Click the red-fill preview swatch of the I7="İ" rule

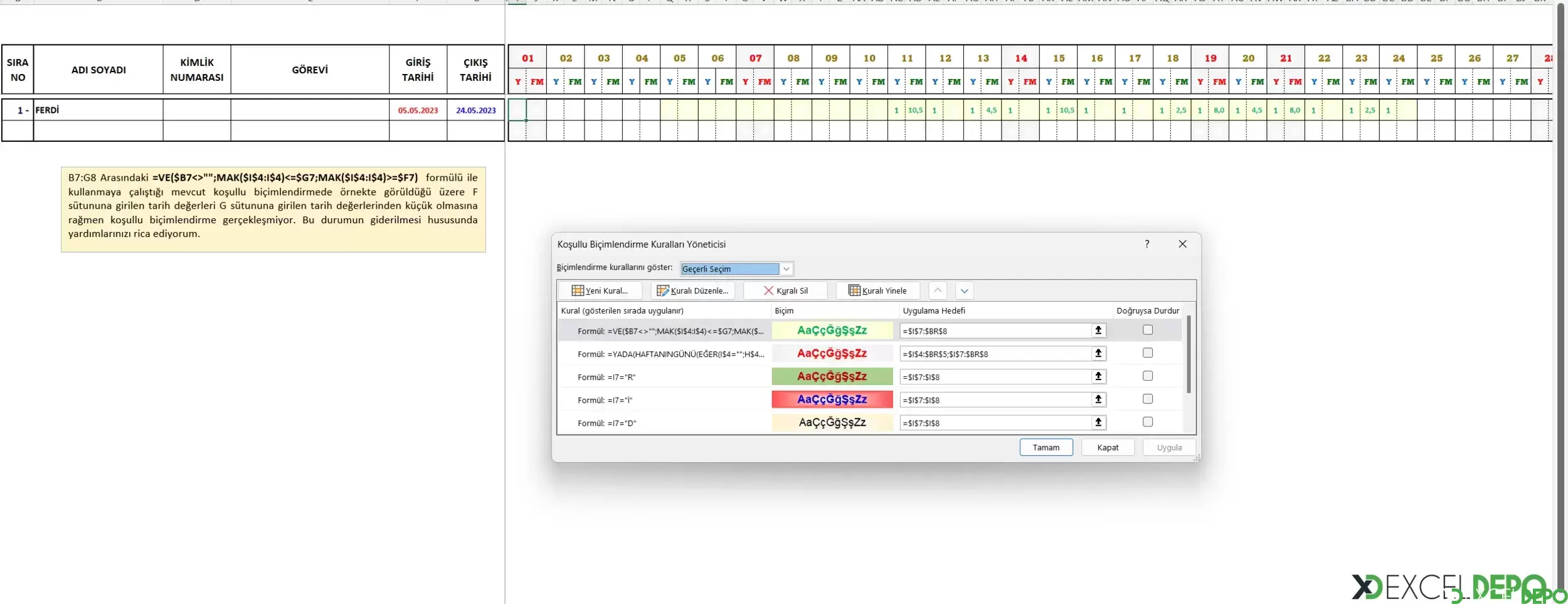(x=832, y=400)
